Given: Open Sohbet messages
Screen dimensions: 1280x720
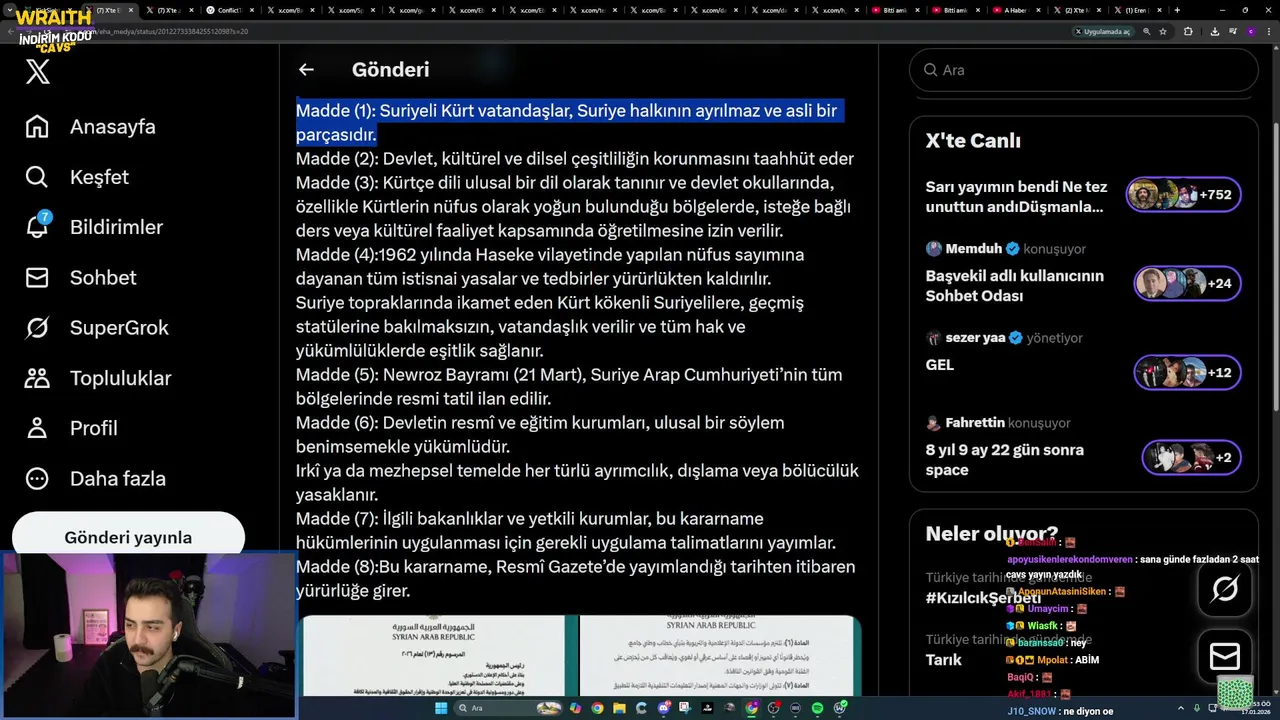Looking at the screenshot, I should pyautogui.click(x=81, y=277).
